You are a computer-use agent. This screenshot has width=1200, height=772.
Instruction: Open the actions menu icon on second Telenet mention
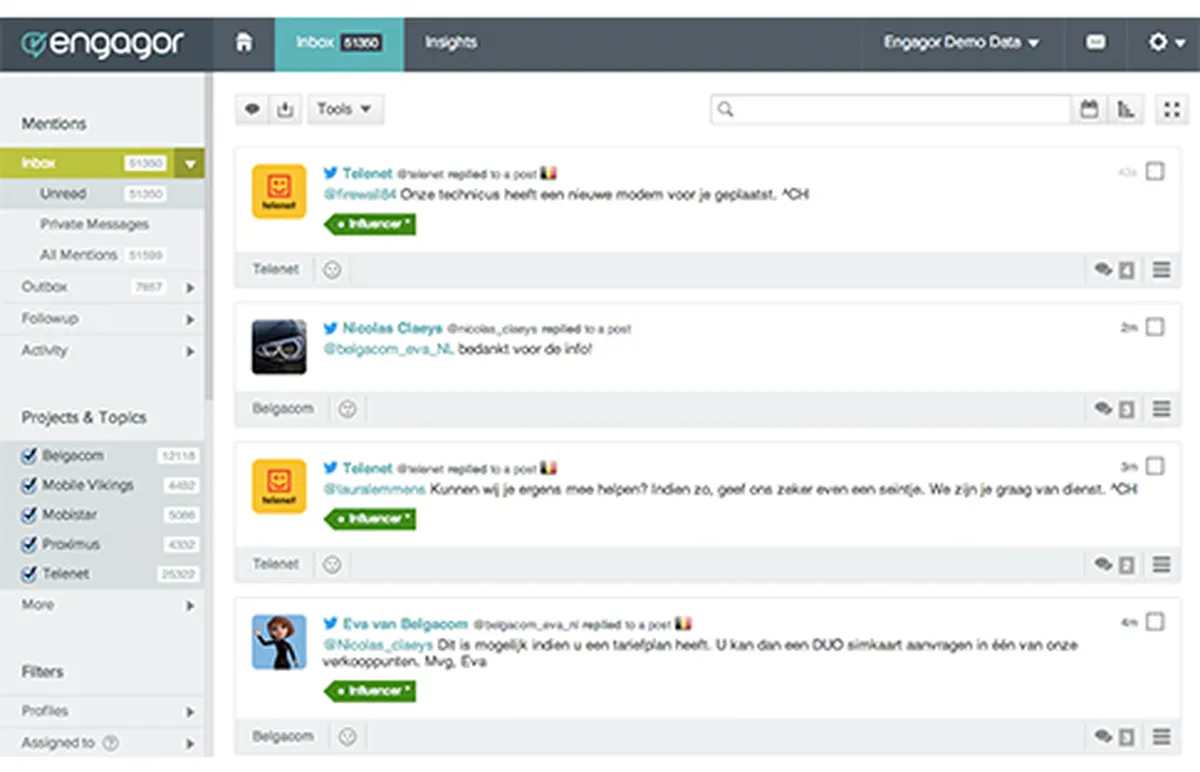point(1161,564)
